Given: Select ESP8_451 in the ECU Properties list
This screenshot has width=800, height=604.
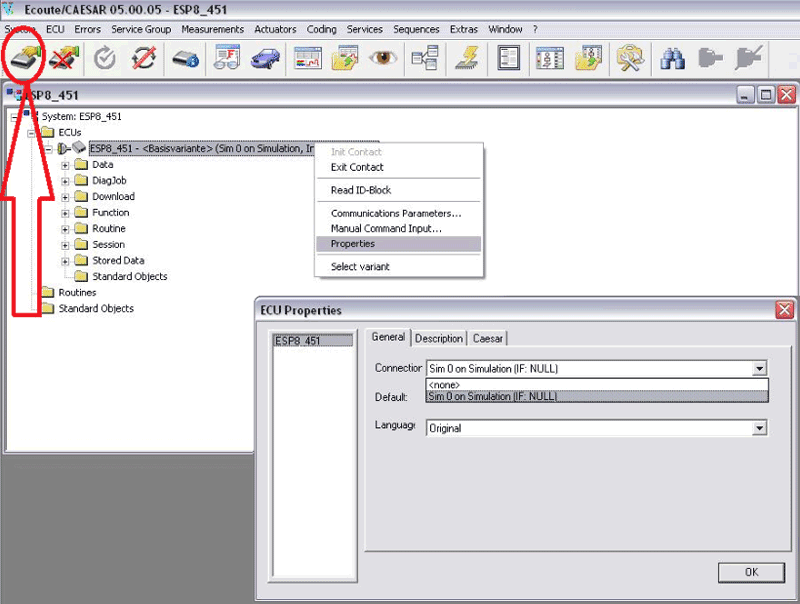Looking at the screenshot, I should click(313, 340).
